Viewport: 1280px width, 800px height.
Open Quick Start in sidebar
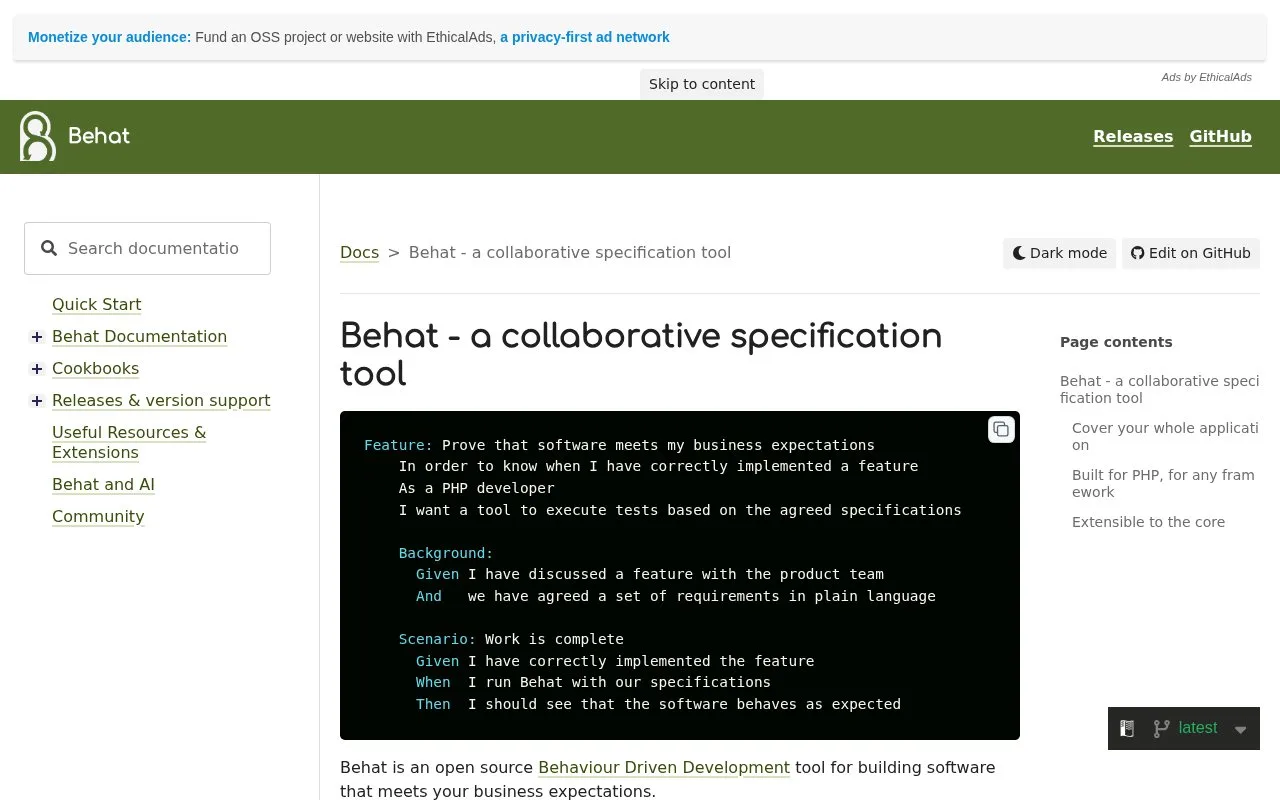[96, 304]
